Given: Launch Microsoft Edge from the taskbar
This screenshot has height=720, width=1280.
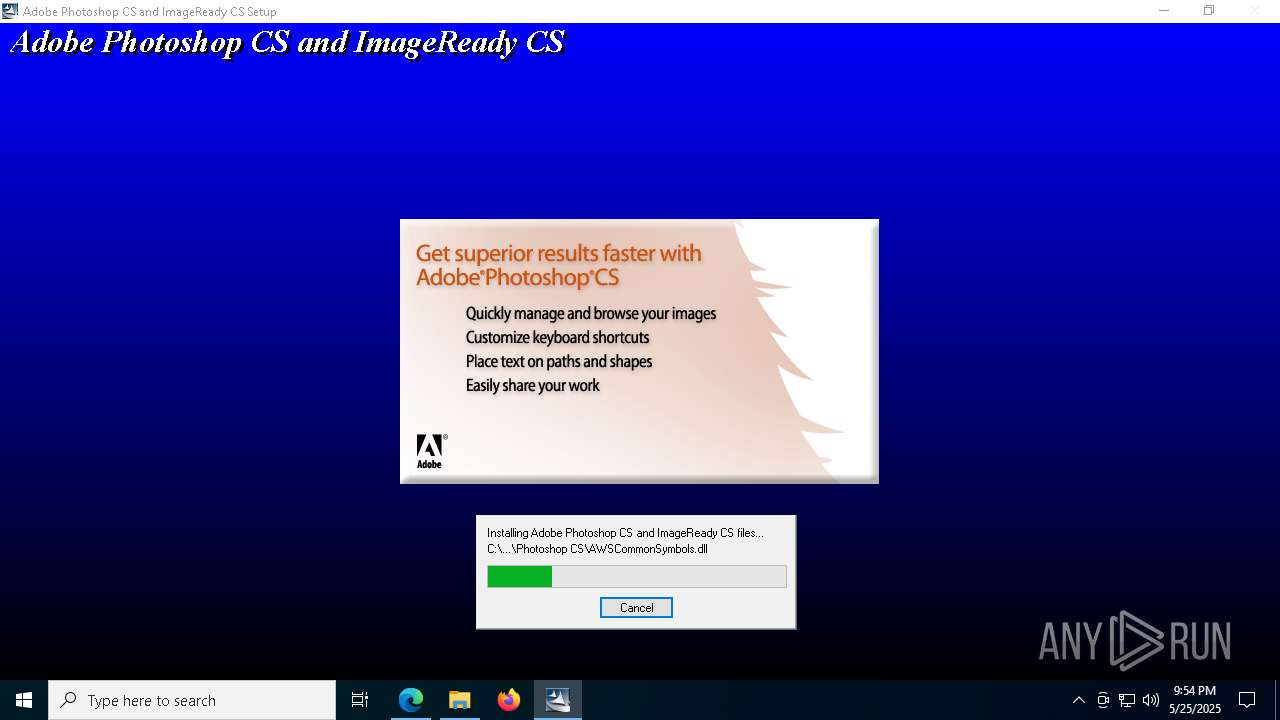Looking at the screenshot, I should coord(411,700).
